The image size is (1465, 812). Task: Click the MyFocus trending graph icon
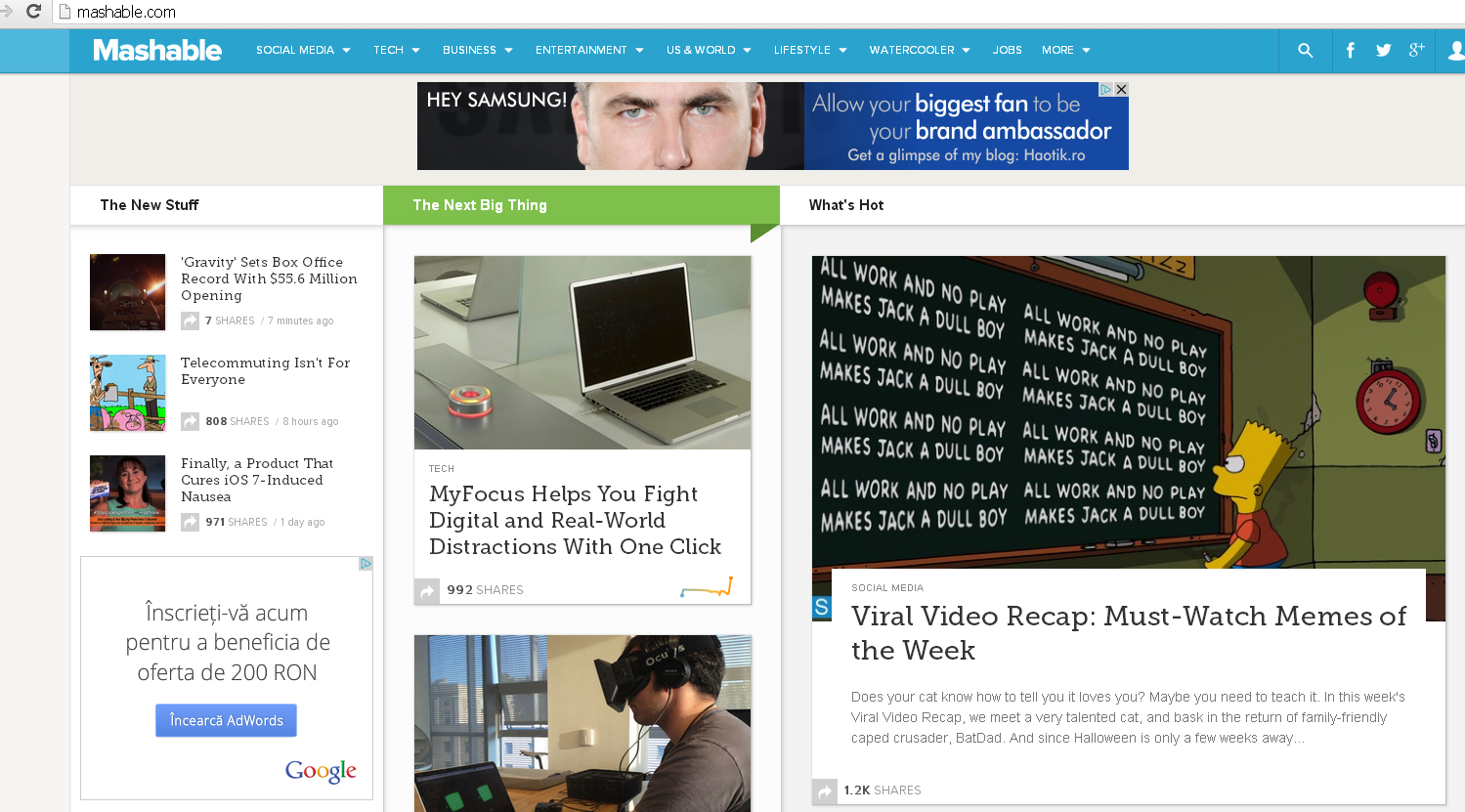tap(707, 588)
